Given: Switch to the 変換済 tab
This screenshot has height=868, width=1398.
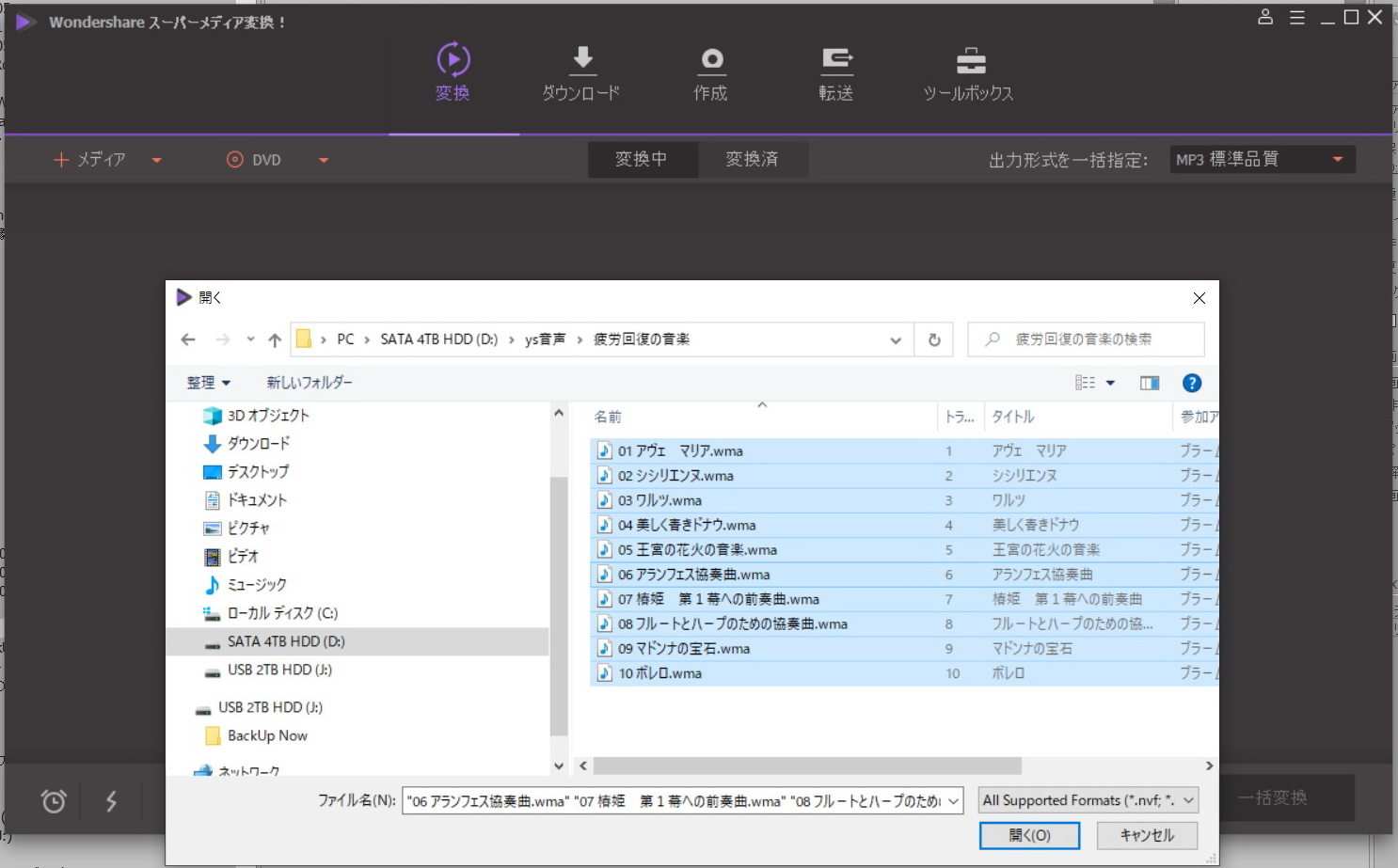Looking at the screenshot, I should (x=752, y=160).
